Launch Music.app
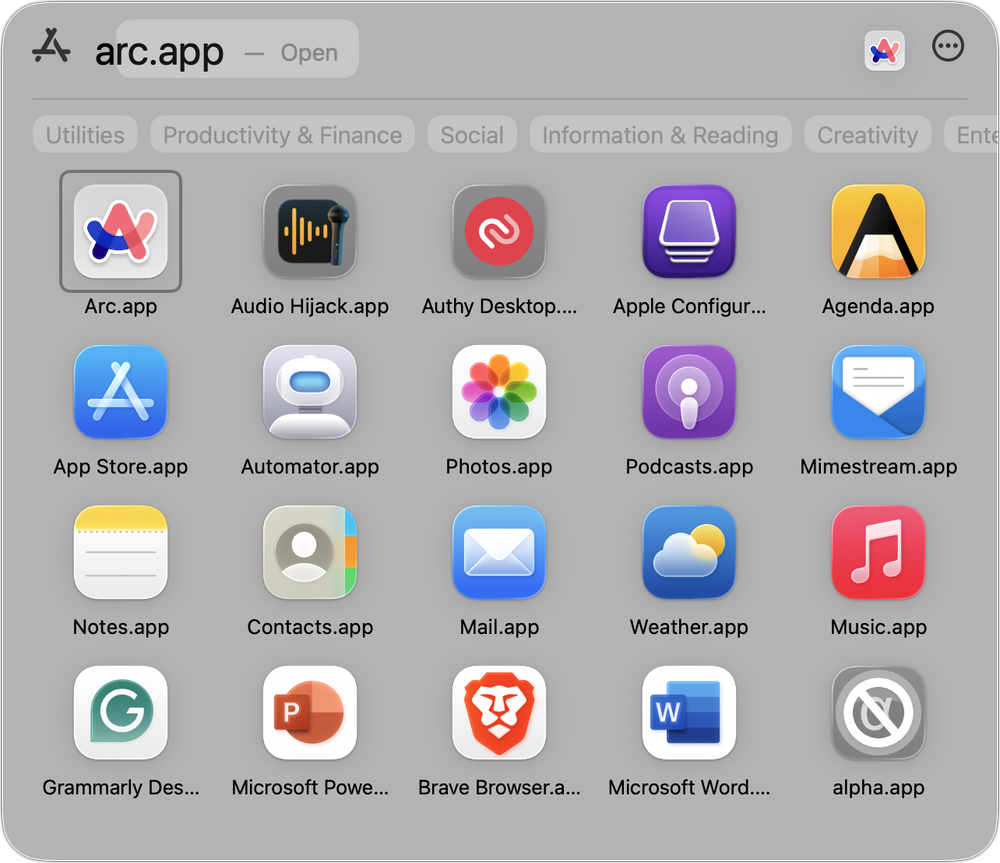This screenshot has width=1000, height=863. [x=878, y=552]
